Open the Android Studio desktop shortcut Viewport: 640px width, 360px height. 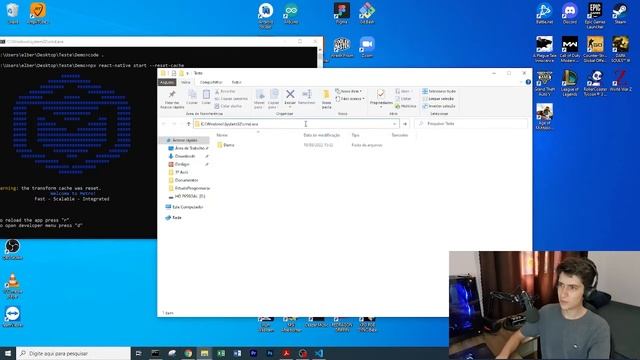pos(266,16)
